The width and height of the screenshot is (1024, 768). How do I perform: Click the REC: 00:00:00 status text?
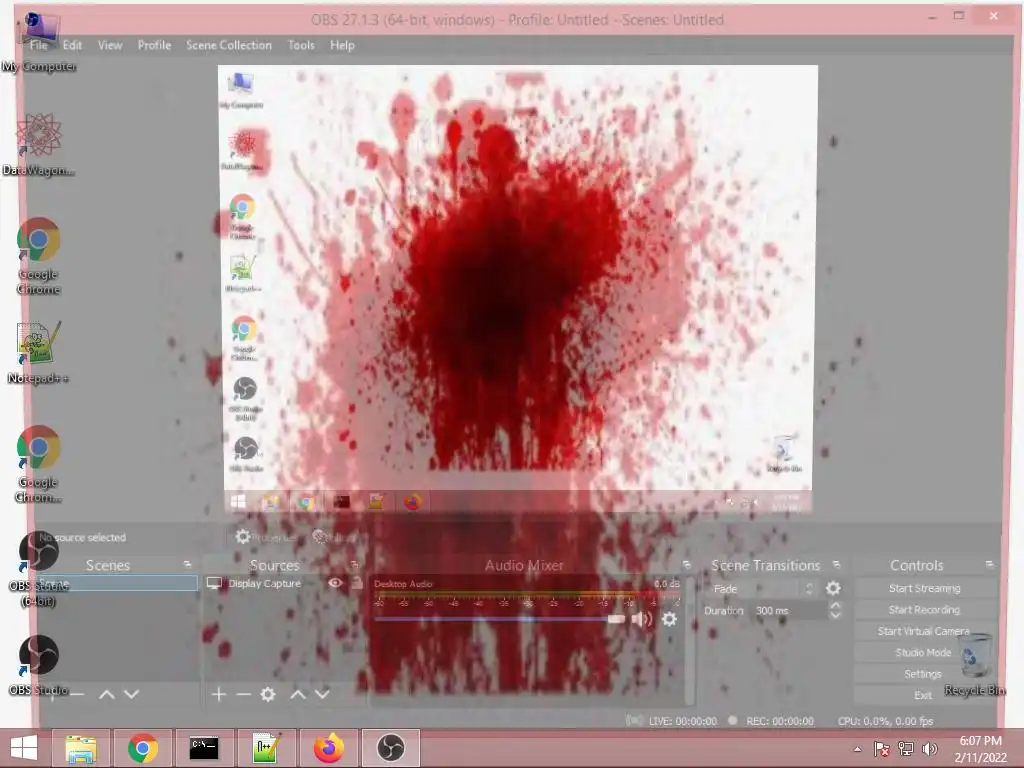coord(780,721)
